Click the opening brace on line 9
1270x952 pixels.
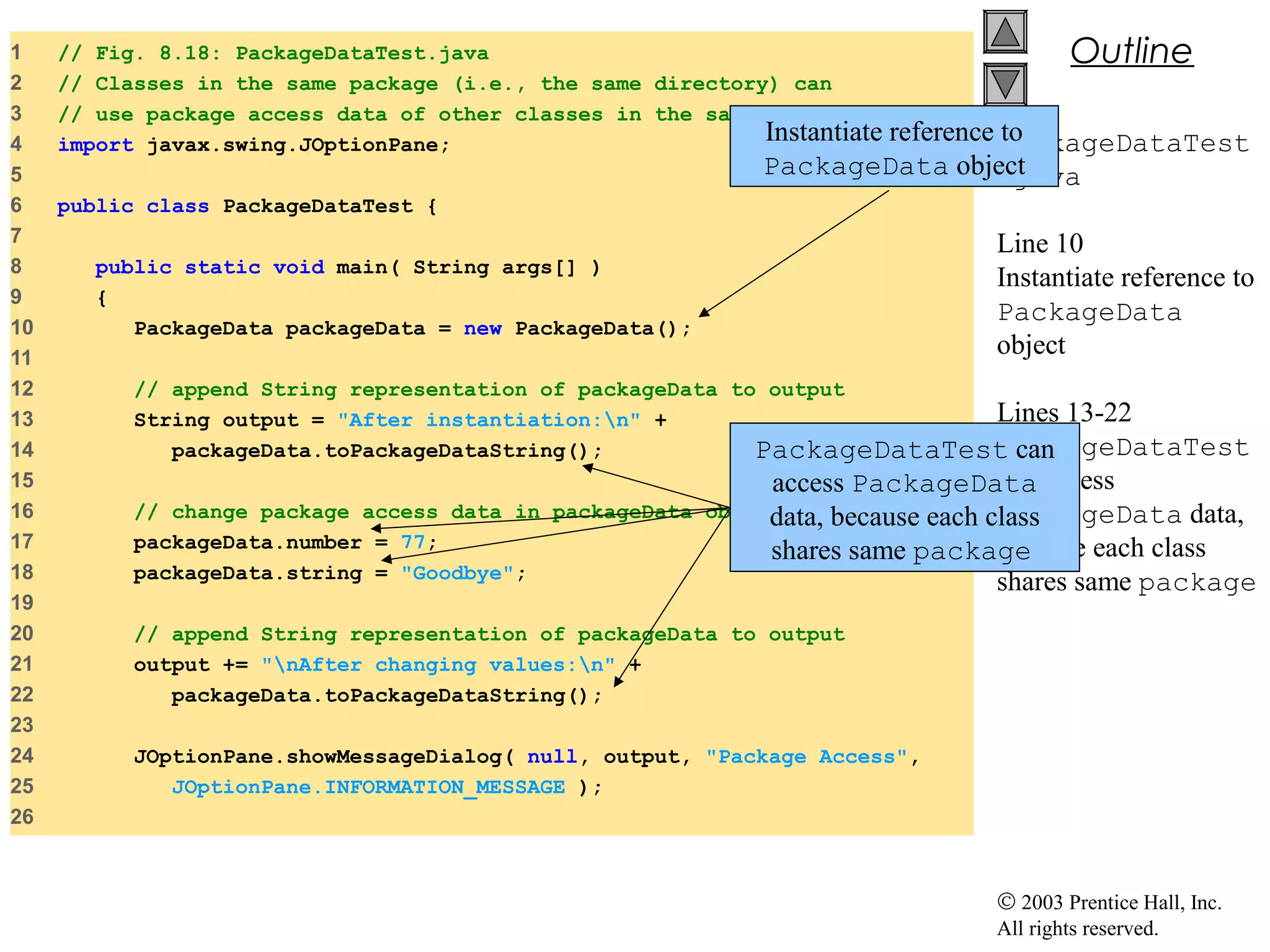[x=102, y=298]
